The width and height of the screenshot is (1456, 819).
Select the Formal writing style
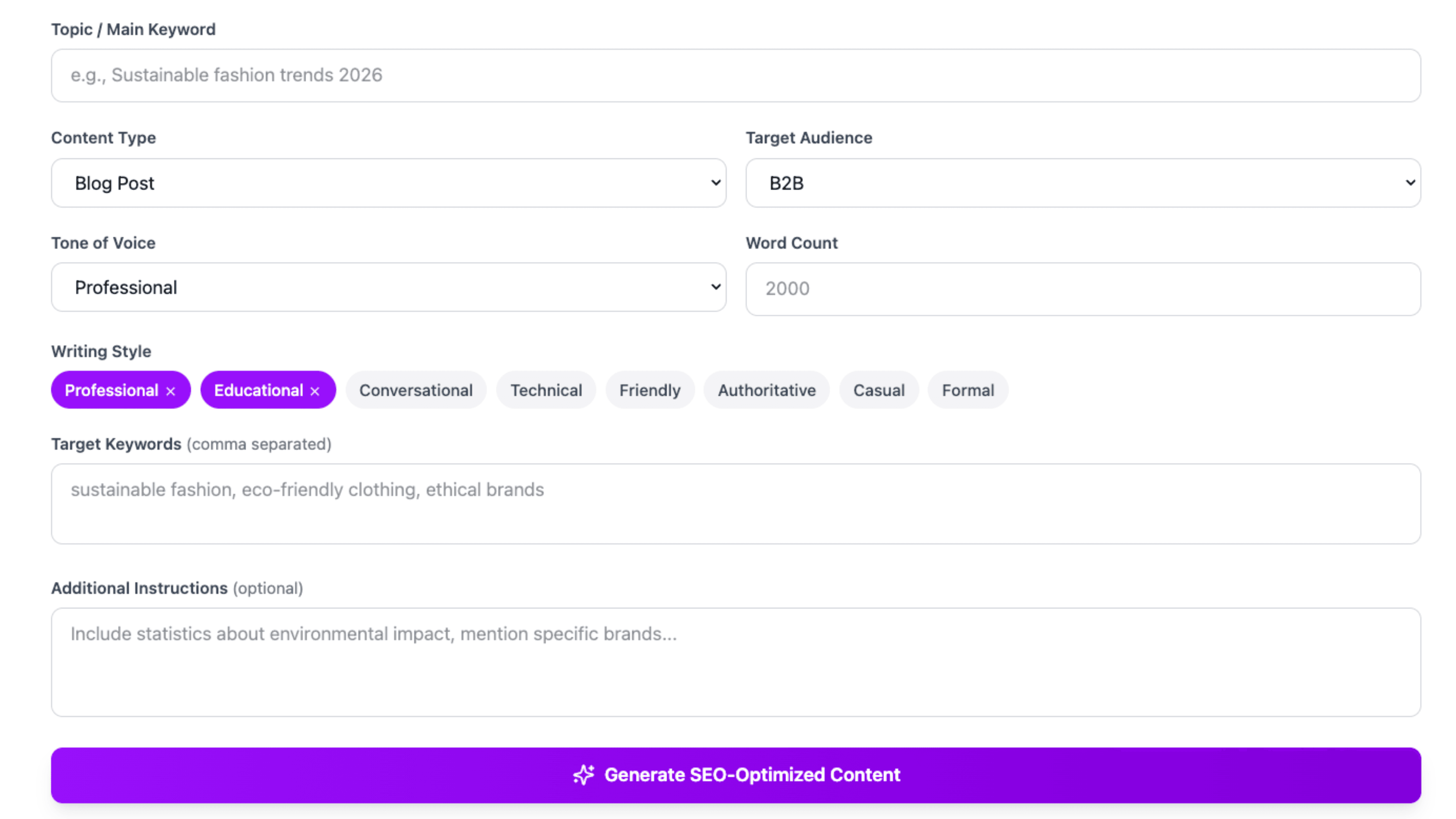[967, 390]
